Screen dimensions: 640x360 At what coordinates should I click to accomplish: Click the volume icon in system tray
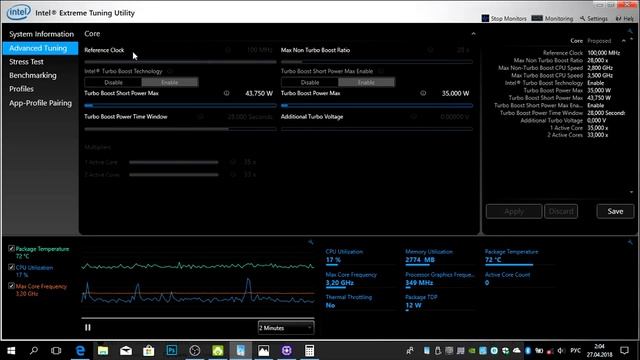560,351
